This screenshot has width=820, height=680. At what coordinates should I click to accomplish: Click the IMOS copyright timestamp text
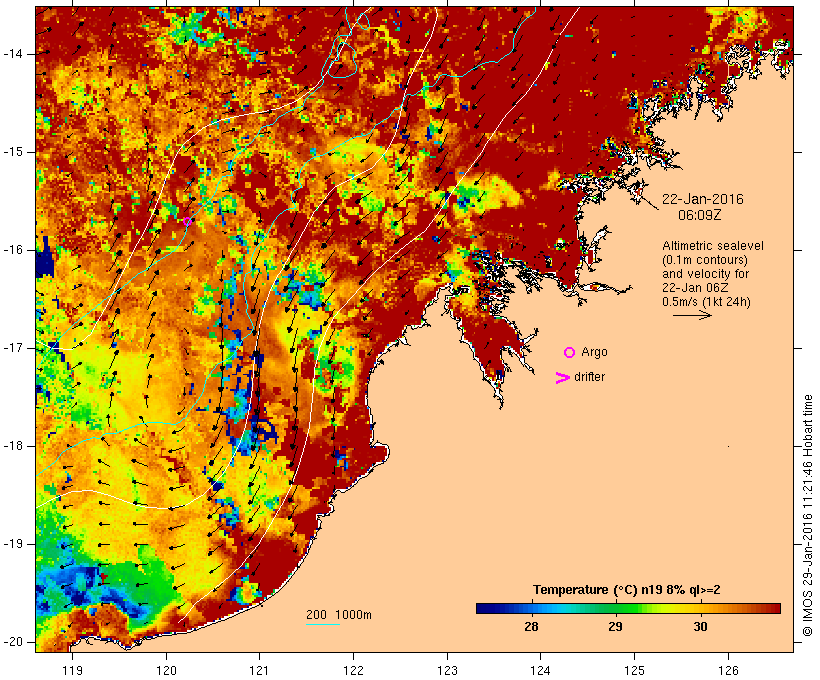tap(808, 515)
